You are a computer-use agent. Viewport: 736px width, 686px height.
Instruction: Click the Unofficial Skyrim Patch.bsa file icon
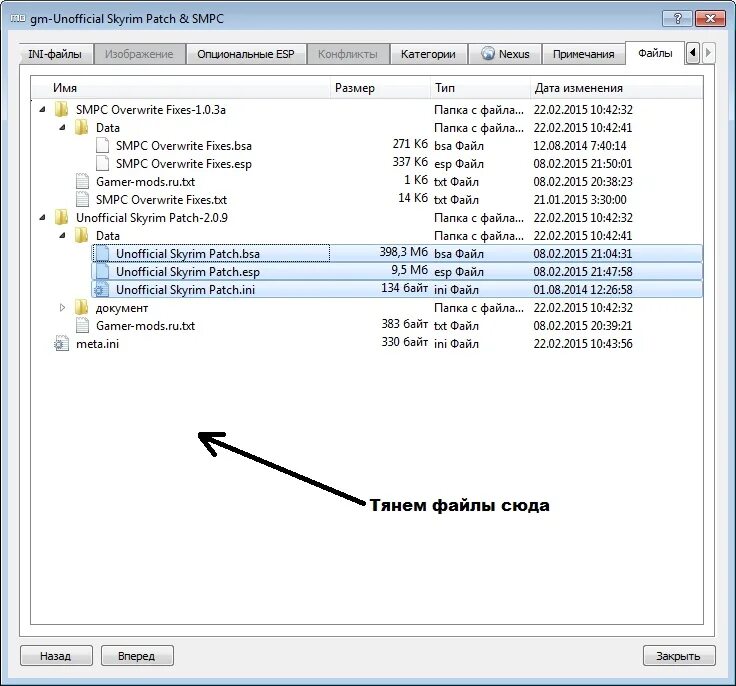coord(102,254)
